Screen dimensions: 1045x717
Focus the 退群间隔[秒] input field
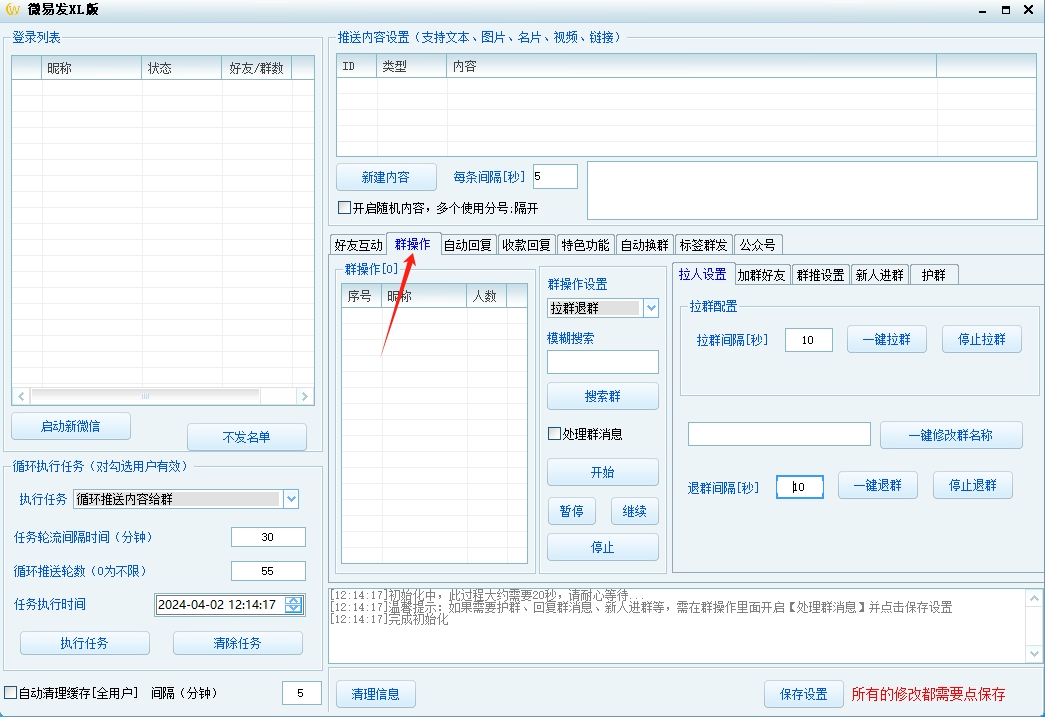coord(800,486)
